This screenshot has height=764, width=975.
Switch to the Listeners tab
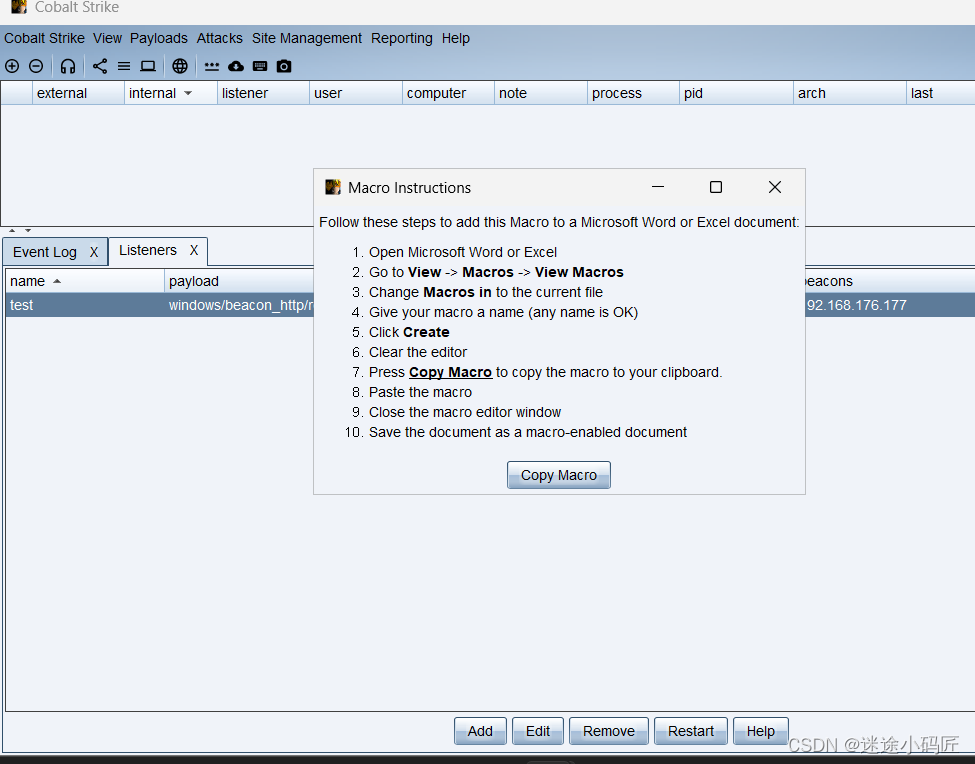[148, 250]
